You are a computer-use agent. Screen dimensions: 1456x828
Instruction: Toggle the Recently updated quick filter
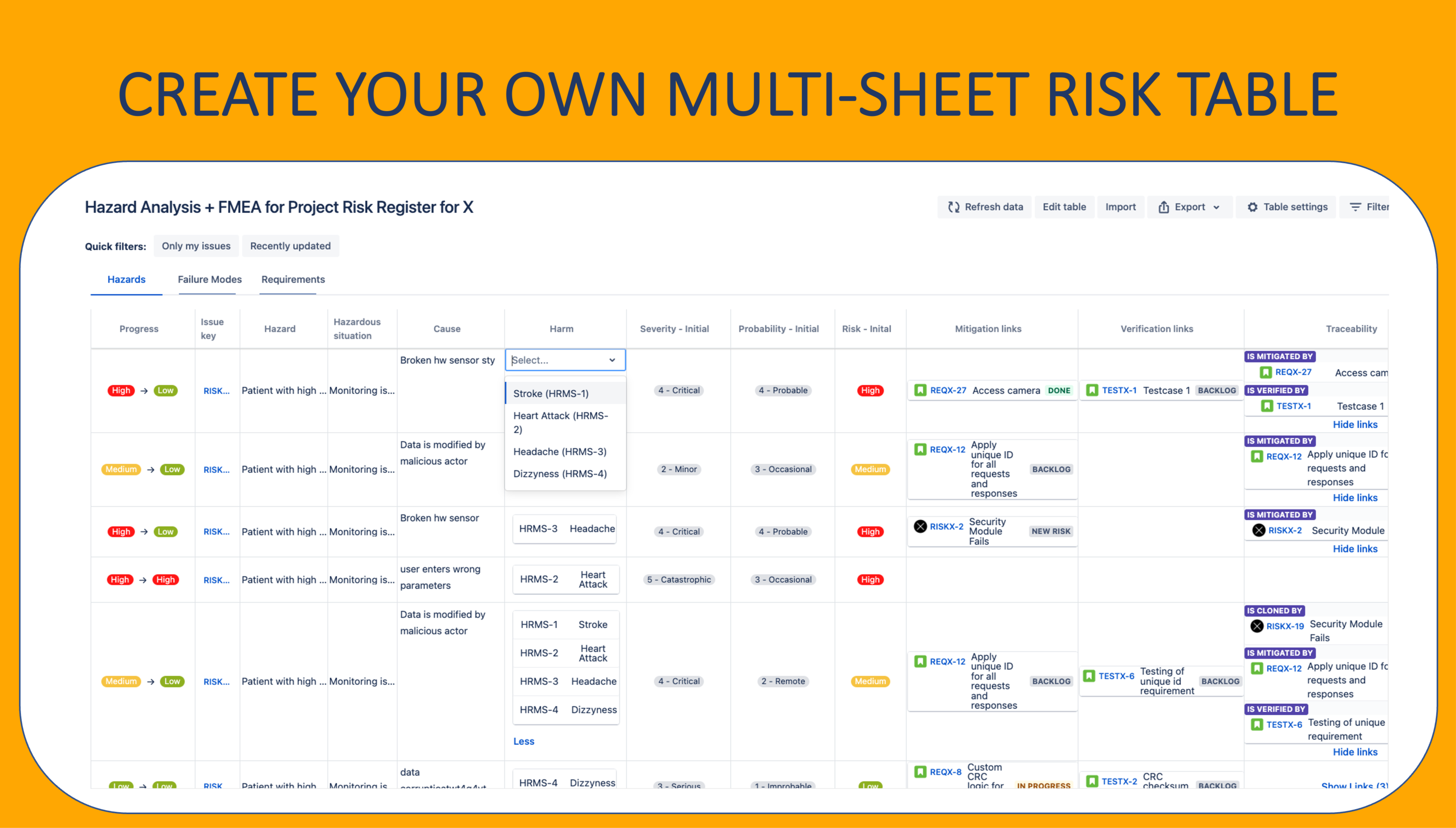[x=290, y=246]
